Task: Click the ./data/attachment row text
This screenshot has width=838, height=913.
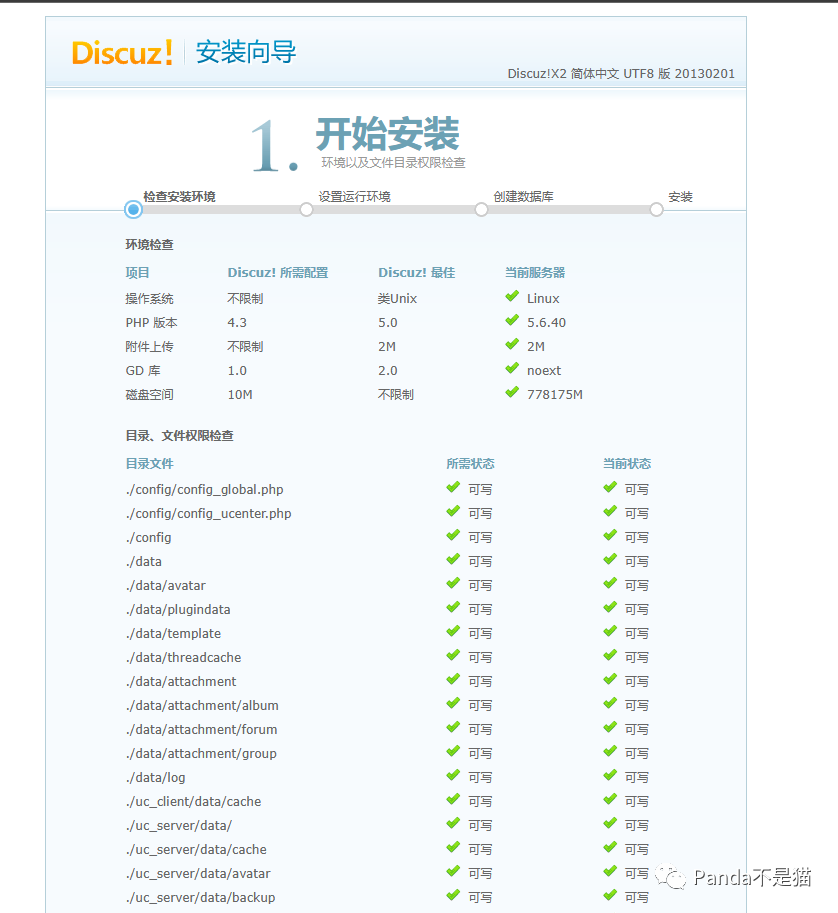Action: [181, 681]
